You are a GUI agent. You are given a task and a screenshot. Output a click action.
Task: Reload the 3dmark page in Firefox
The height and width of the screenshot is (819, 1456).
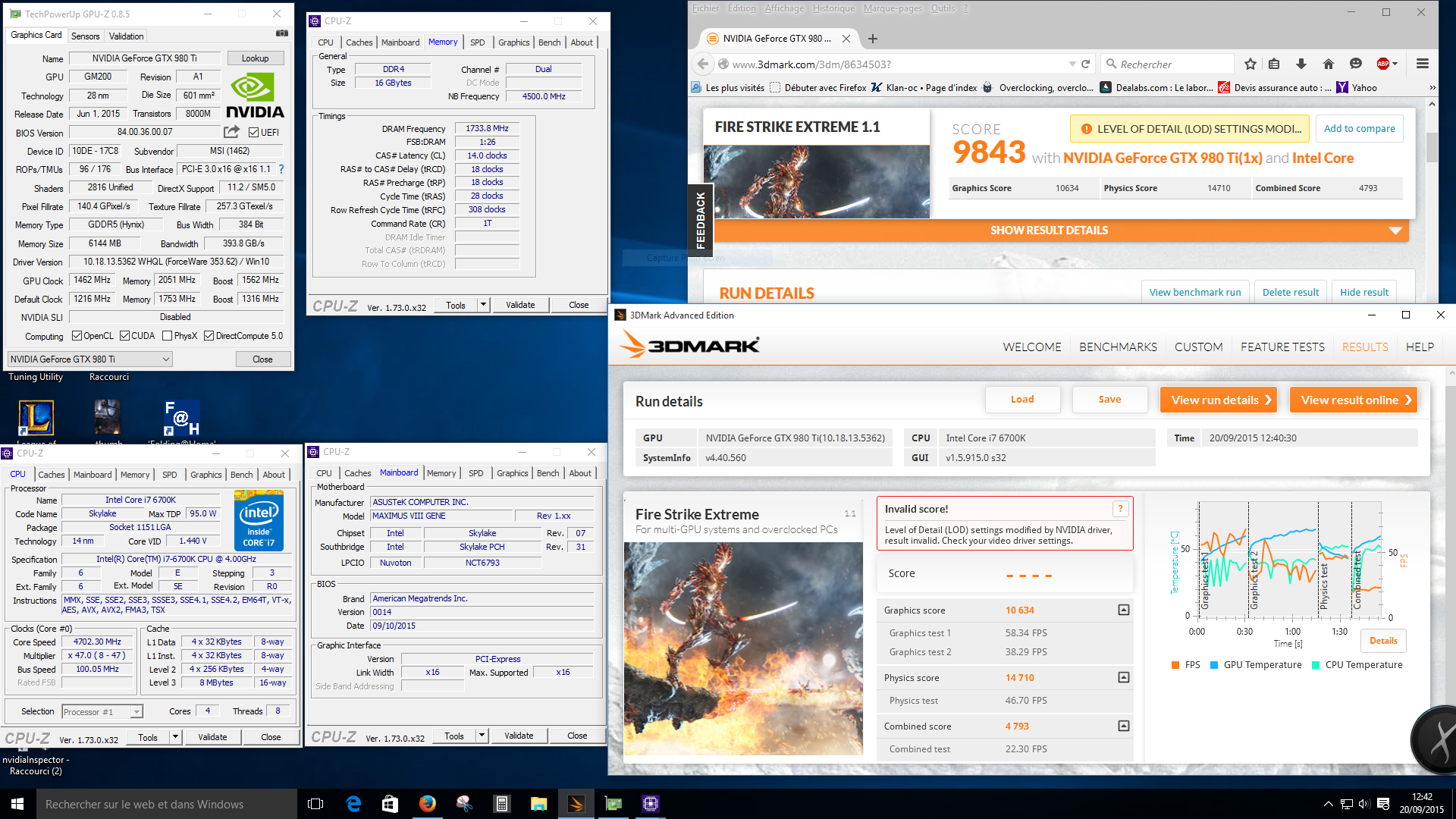click(x=1085, y=64)
